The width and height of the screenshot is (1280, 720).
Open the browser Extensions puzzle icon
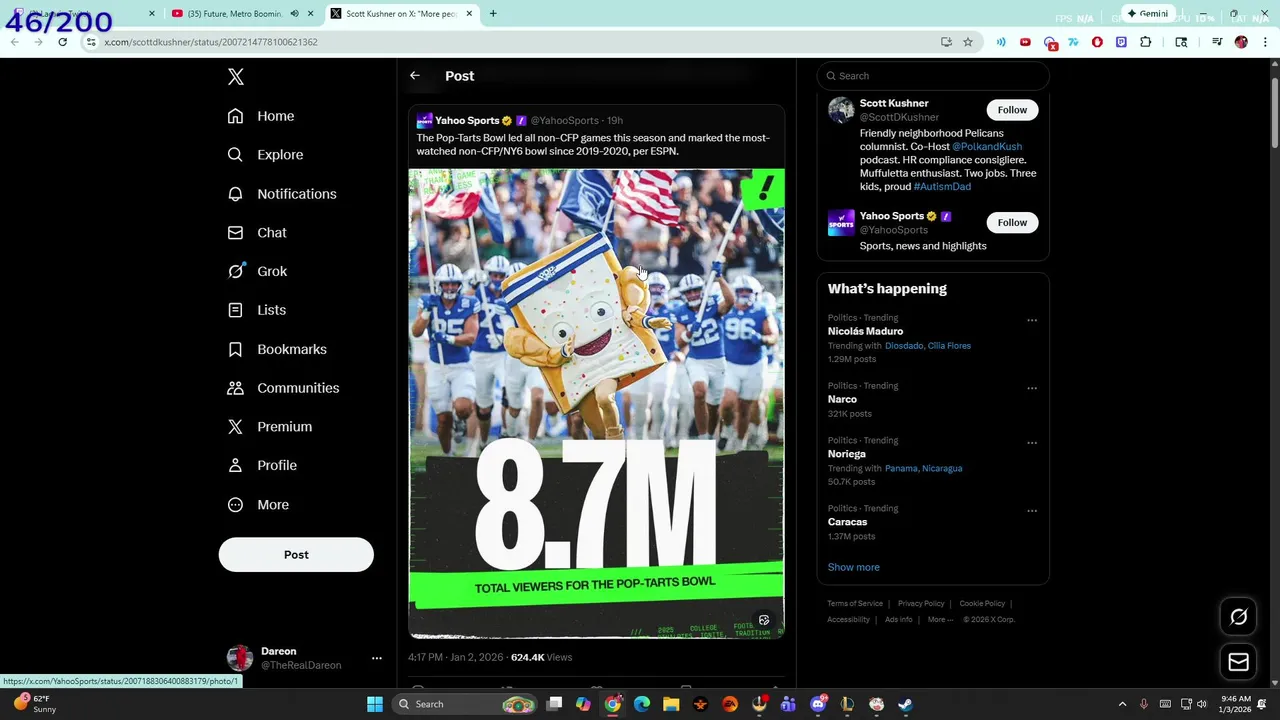point(1146,42)
